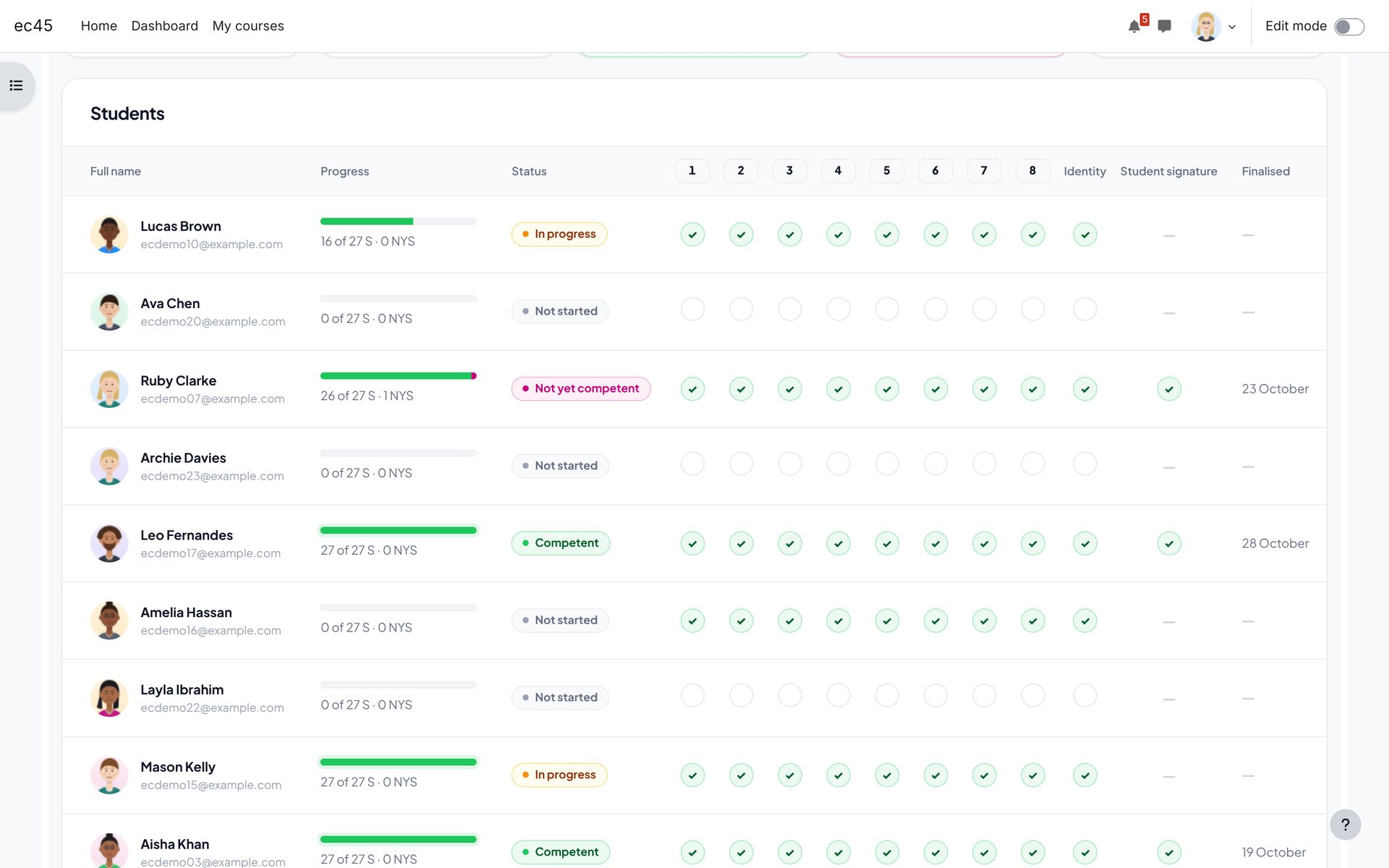Click the '23 October' finalised date
1389x868 pixels.
pos(1275,389)
